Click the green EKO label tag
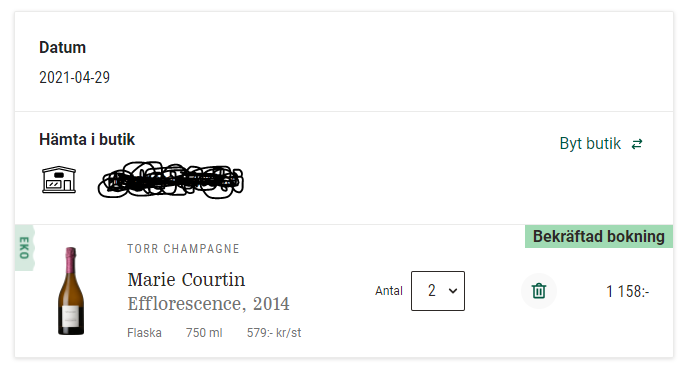 (25, 248)
